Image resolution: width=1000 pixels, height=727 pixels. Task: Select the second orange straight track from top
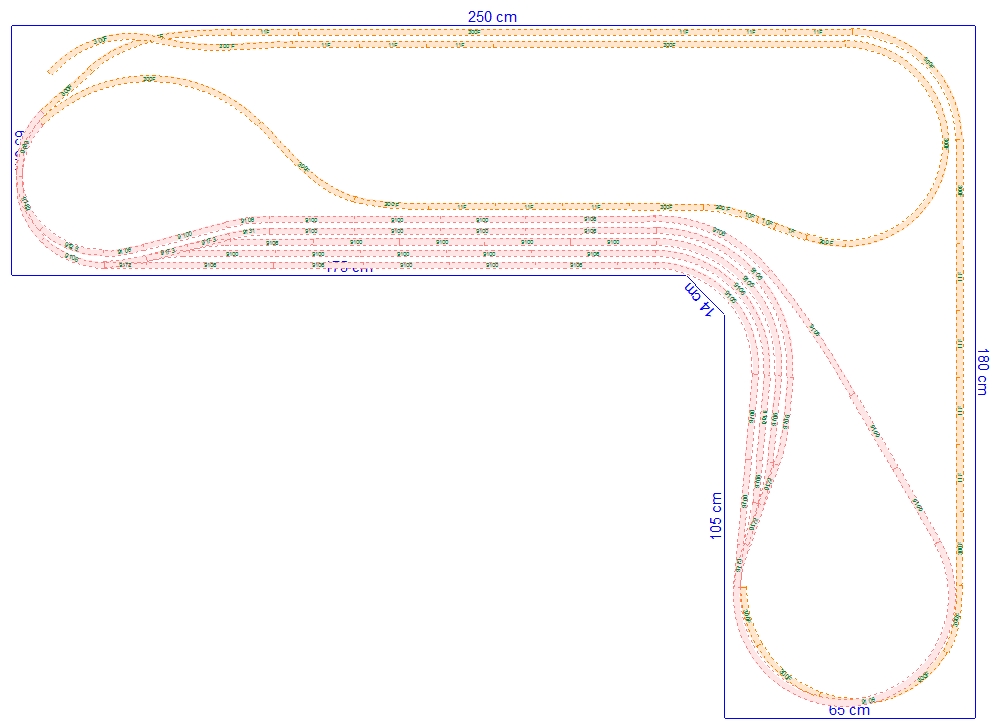click(x=500, y=45)
